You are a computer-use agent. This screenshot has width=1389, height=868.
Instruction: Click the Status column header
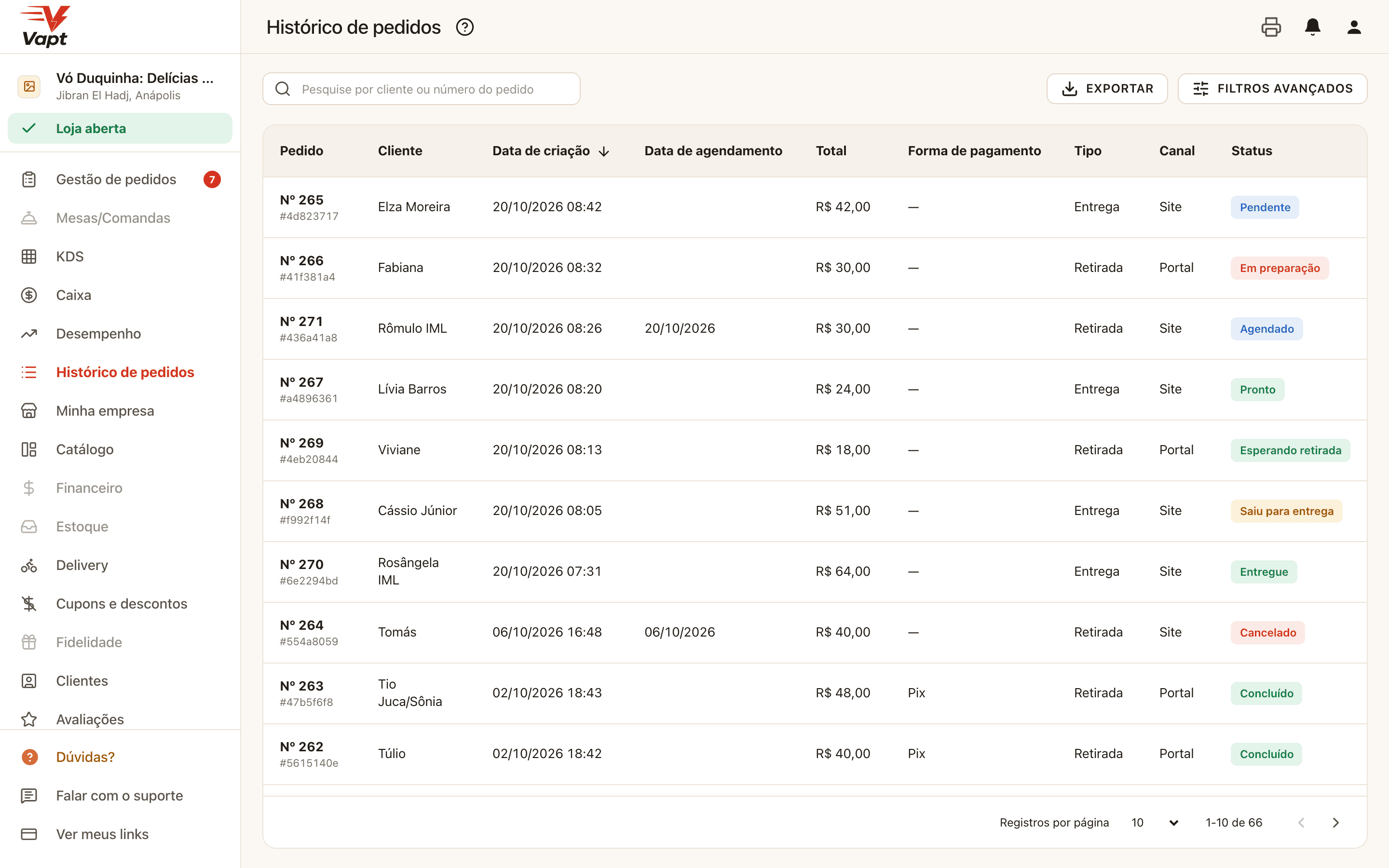1251,151
